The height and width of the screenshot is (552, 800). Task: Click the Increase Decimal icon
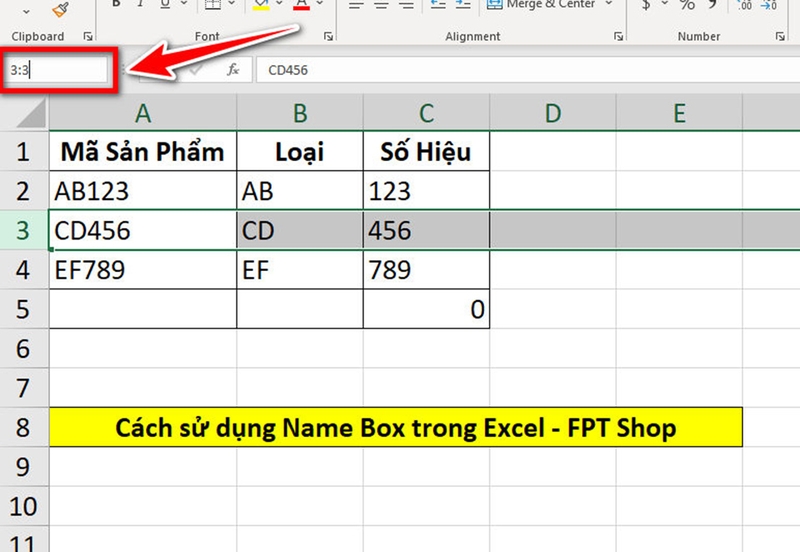click(744, 5)
